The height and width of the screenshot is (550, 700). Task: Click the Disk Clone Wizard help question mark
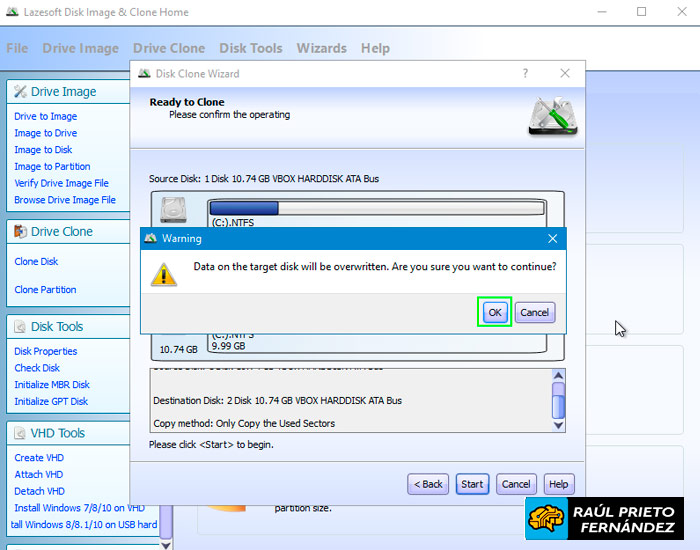[x=525, y=74]
